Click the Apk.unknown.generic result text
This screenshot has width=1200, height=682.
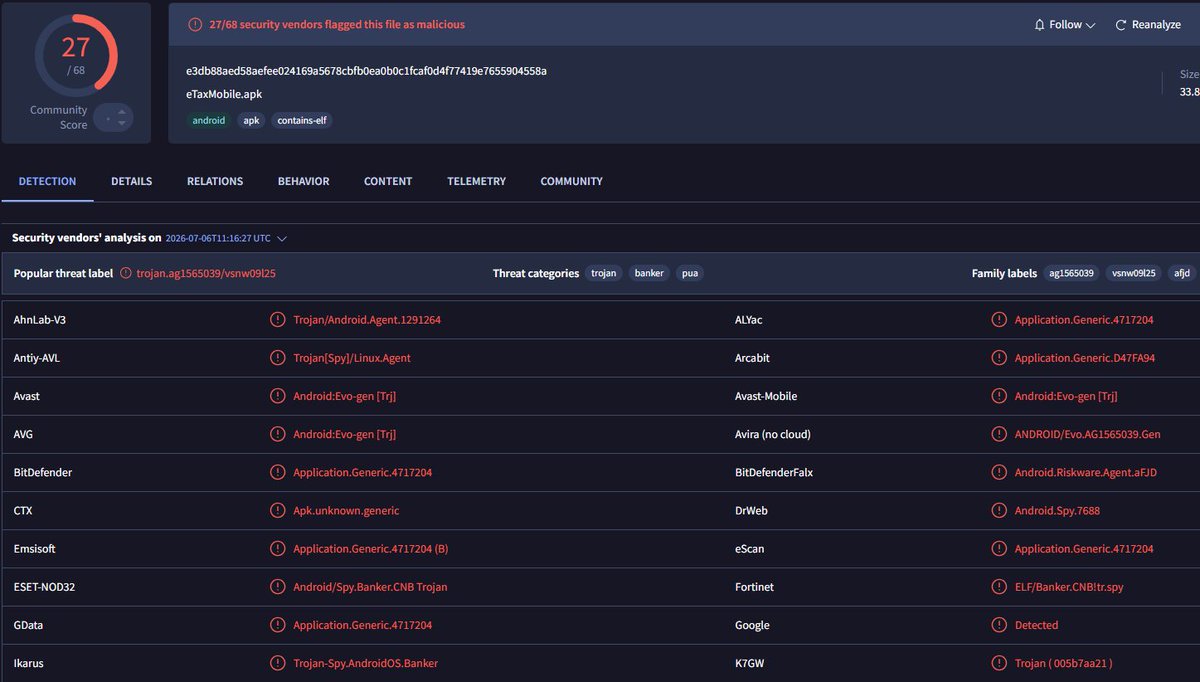pos(346,511)
